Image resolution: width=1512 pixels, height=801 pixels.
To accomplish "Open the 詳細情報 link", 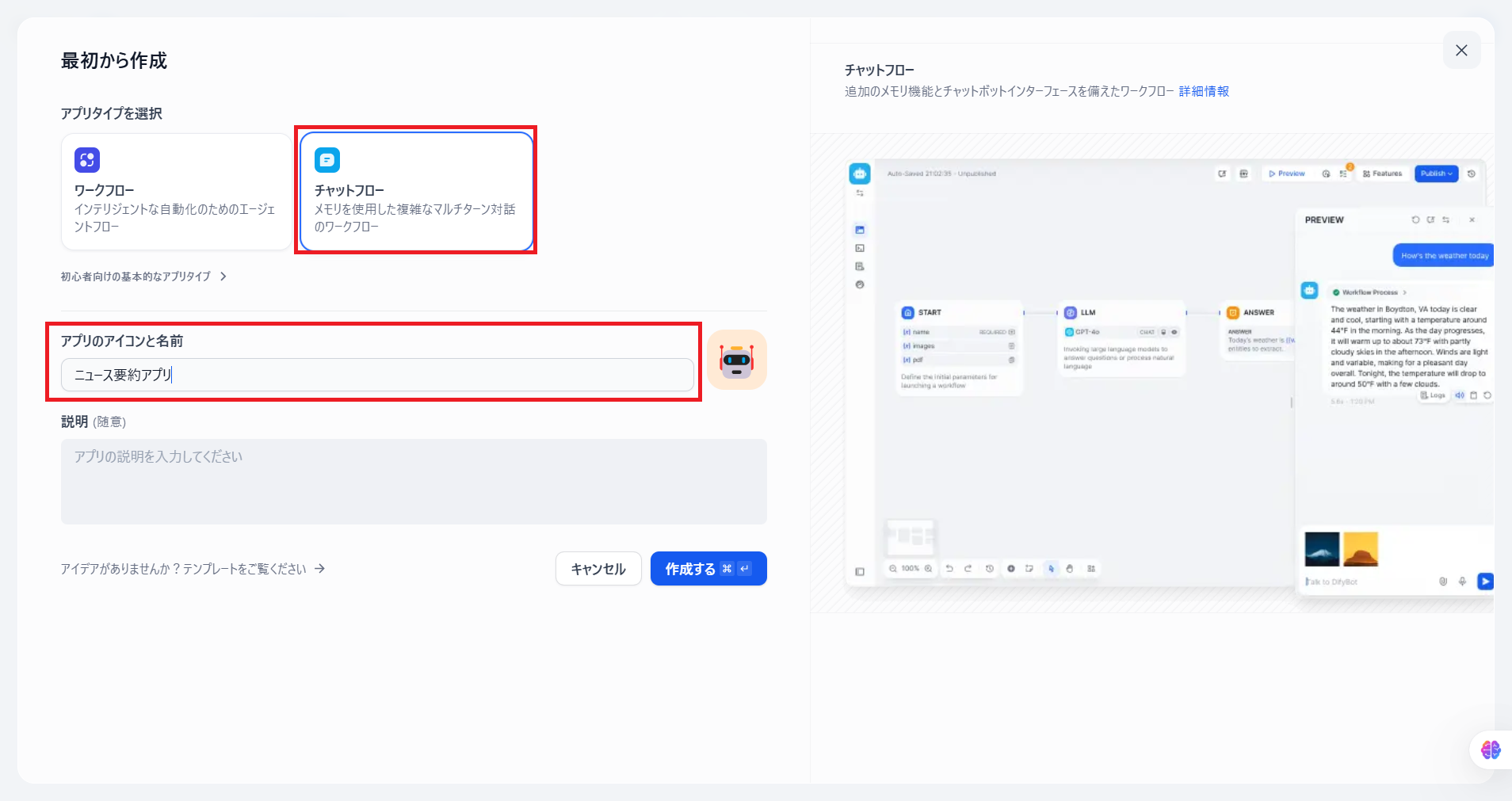I will tap(1204, 91).
